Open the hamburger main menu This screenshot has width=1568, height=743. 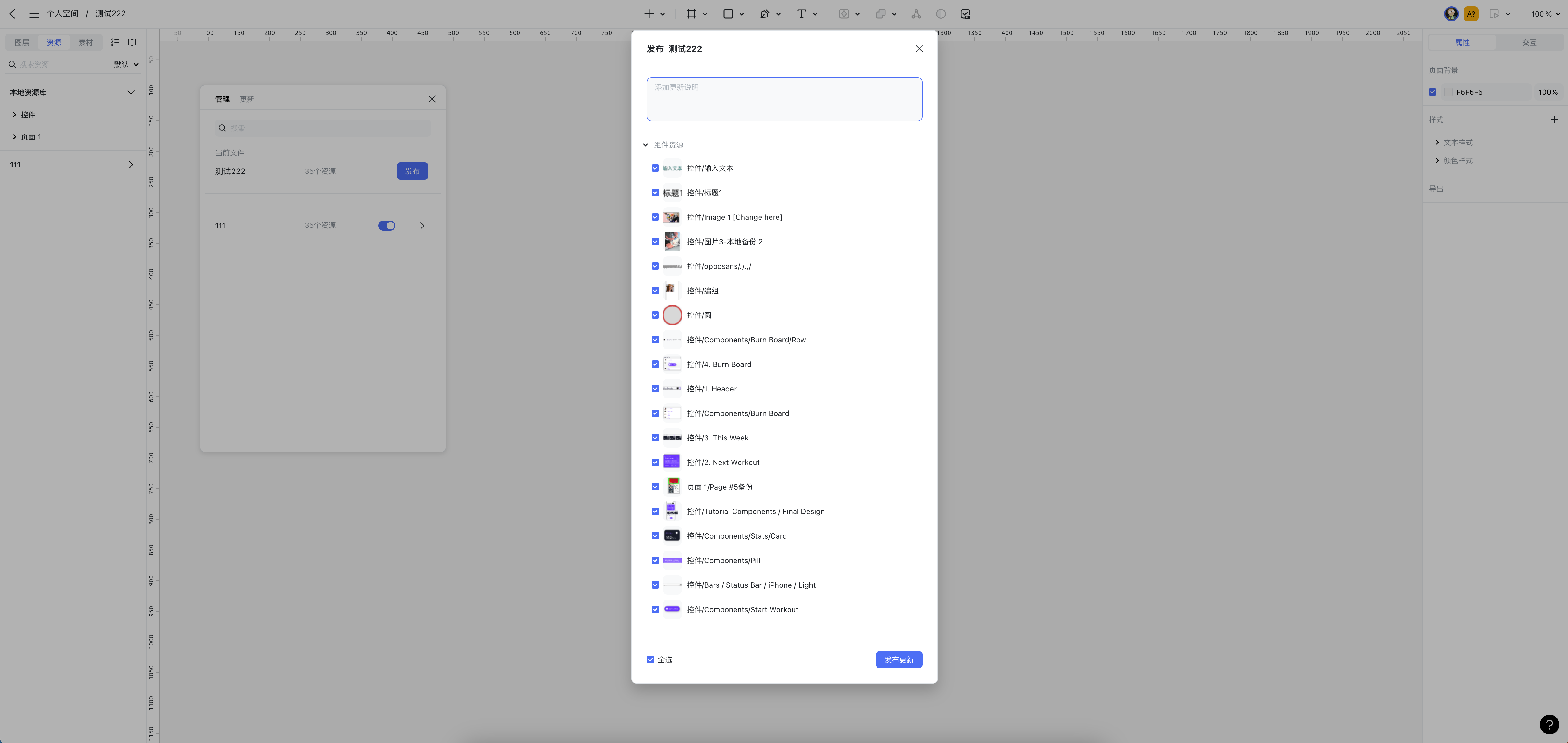34,13
